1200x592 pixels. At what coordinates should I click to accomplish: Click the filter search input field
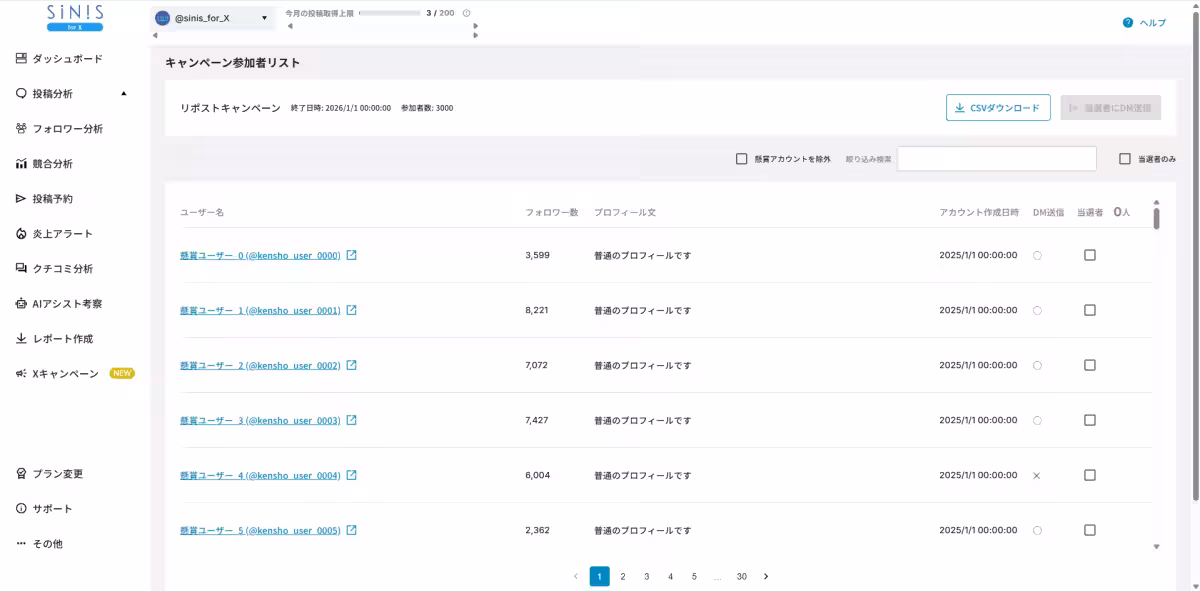[996, 159]
